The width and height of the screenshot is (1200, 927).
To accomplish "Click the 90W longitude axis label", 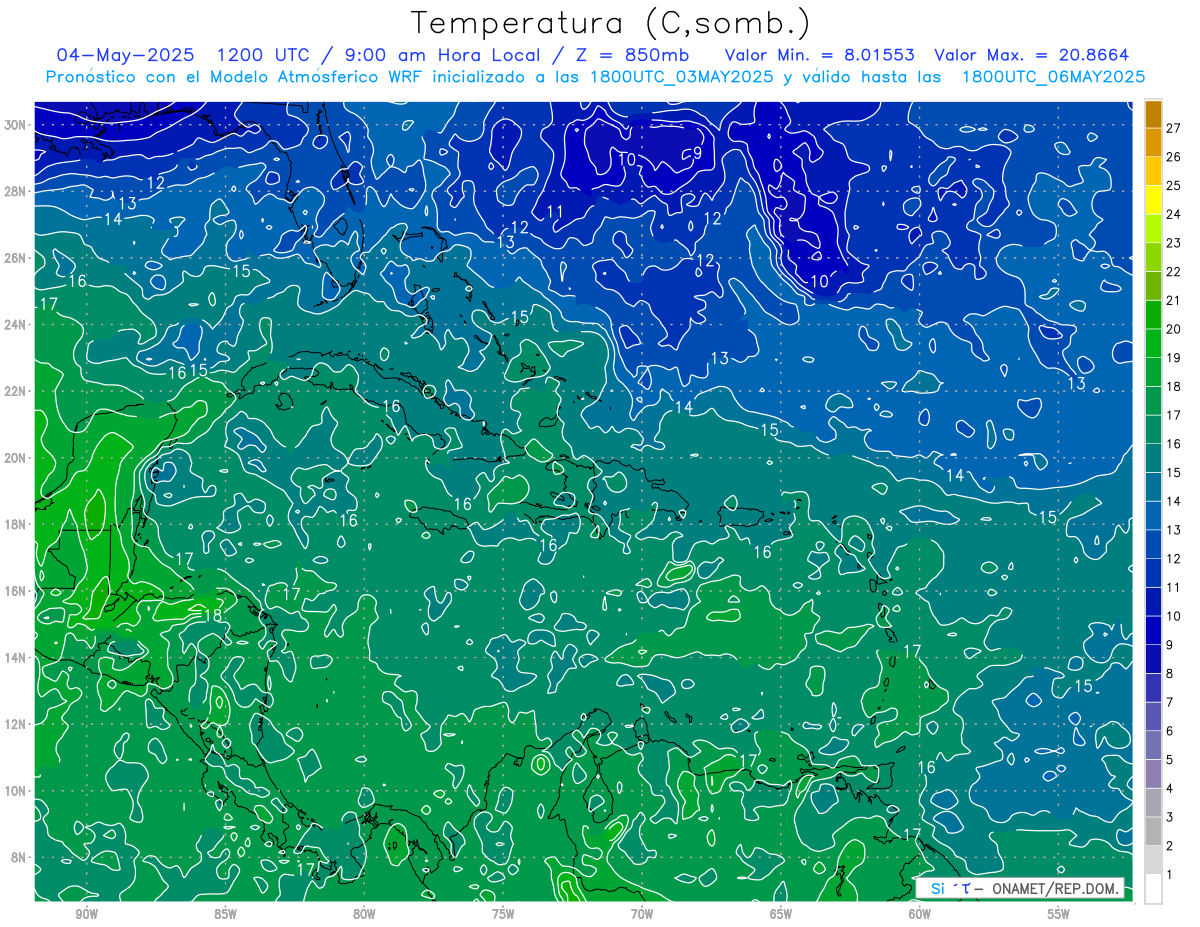I will tap(86, 914).
